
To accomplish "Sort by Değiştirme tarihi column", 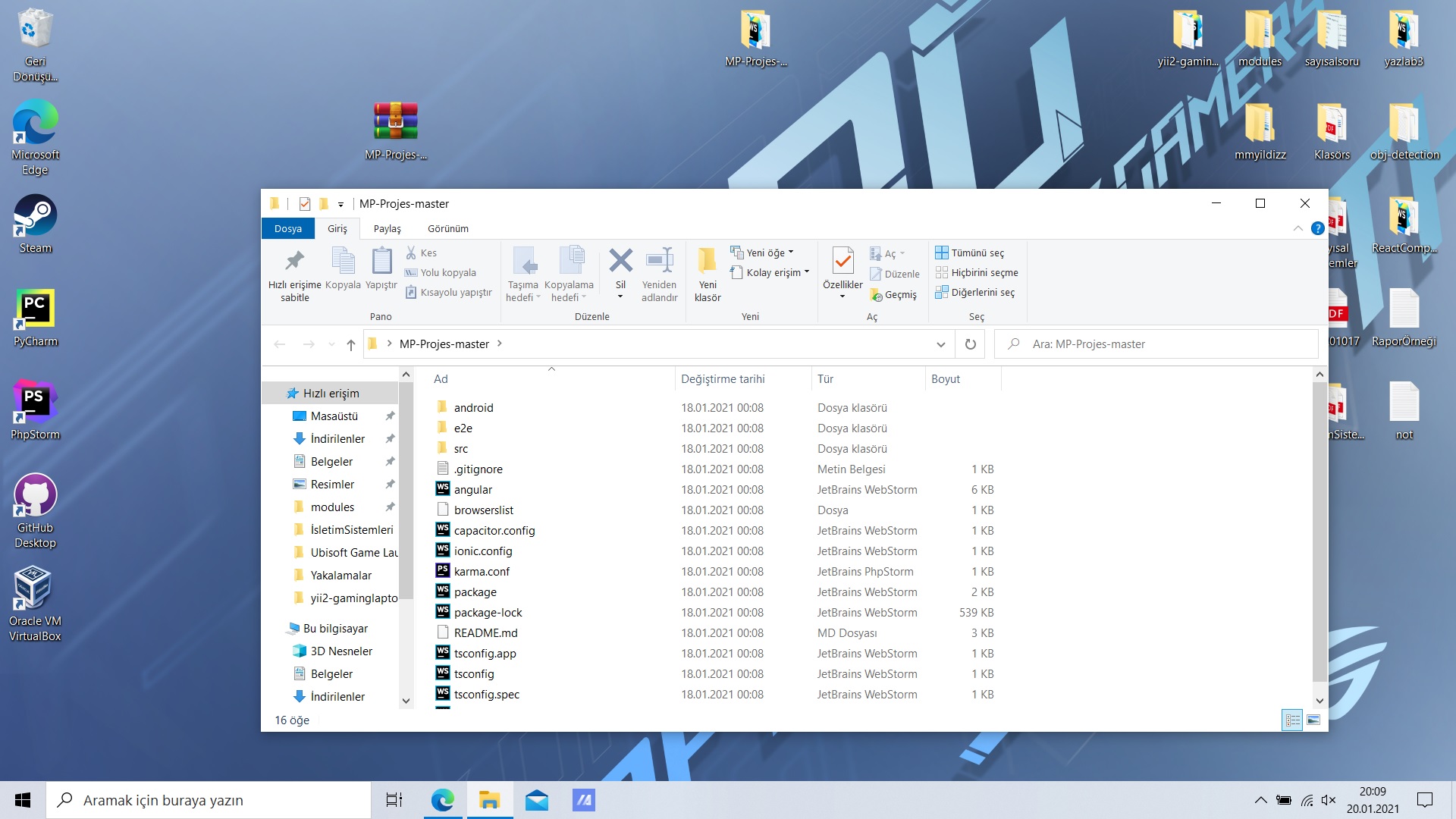I will point(723,379).
